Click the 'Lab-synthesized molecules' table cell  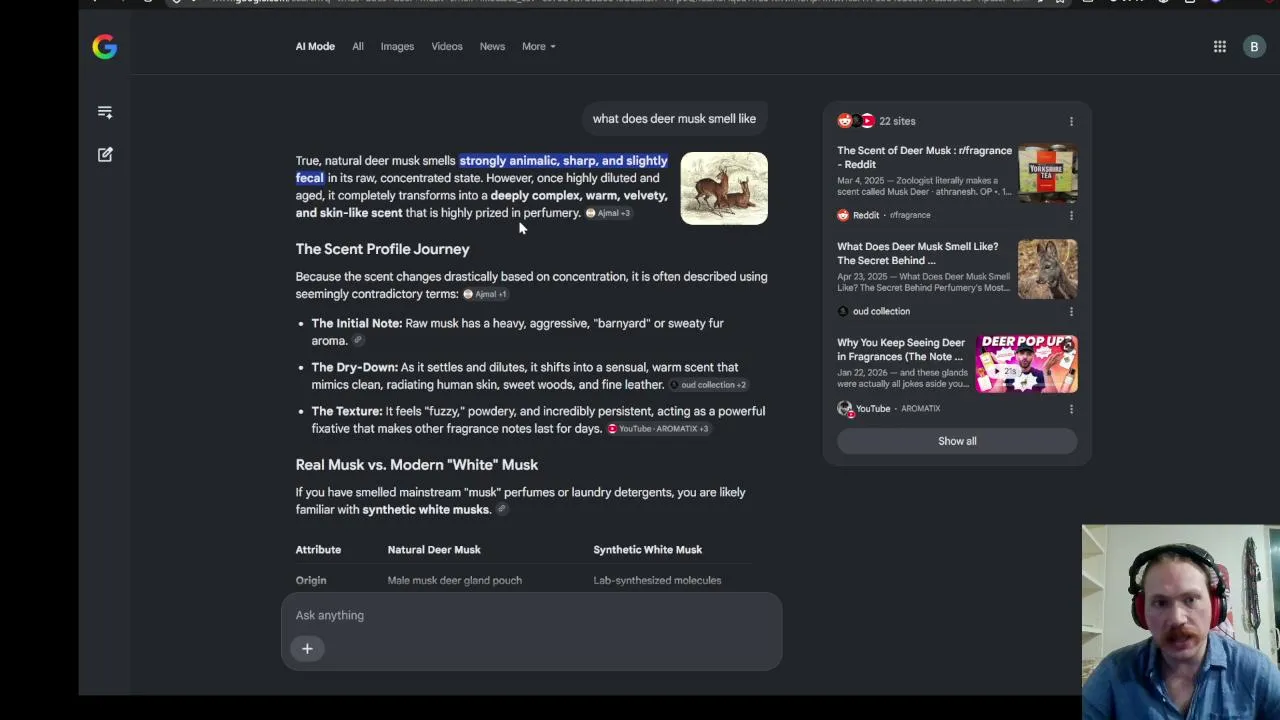click(x=657, y=580)
